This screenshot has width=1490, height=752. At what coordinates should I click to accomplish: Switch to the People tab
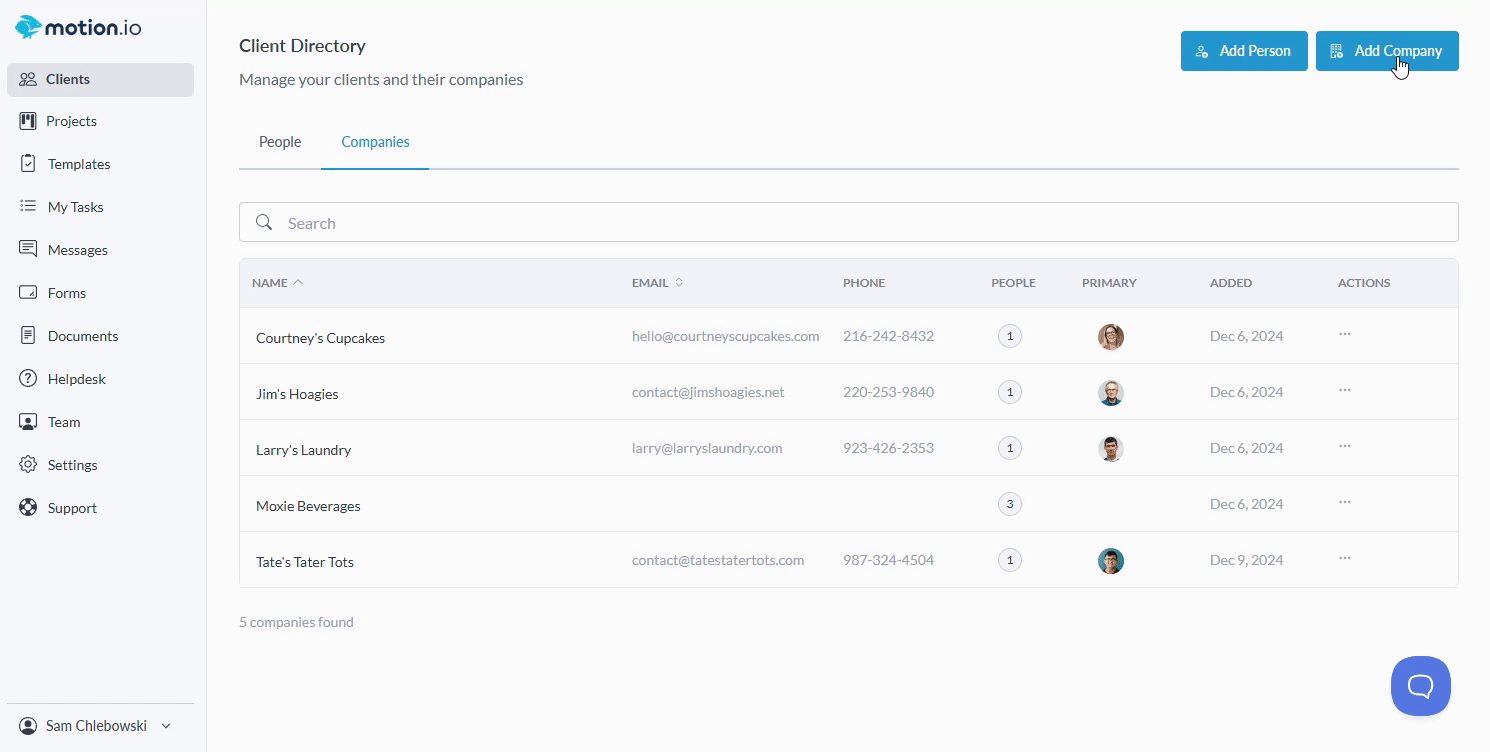pyautogui.click(x=280, y=142)
